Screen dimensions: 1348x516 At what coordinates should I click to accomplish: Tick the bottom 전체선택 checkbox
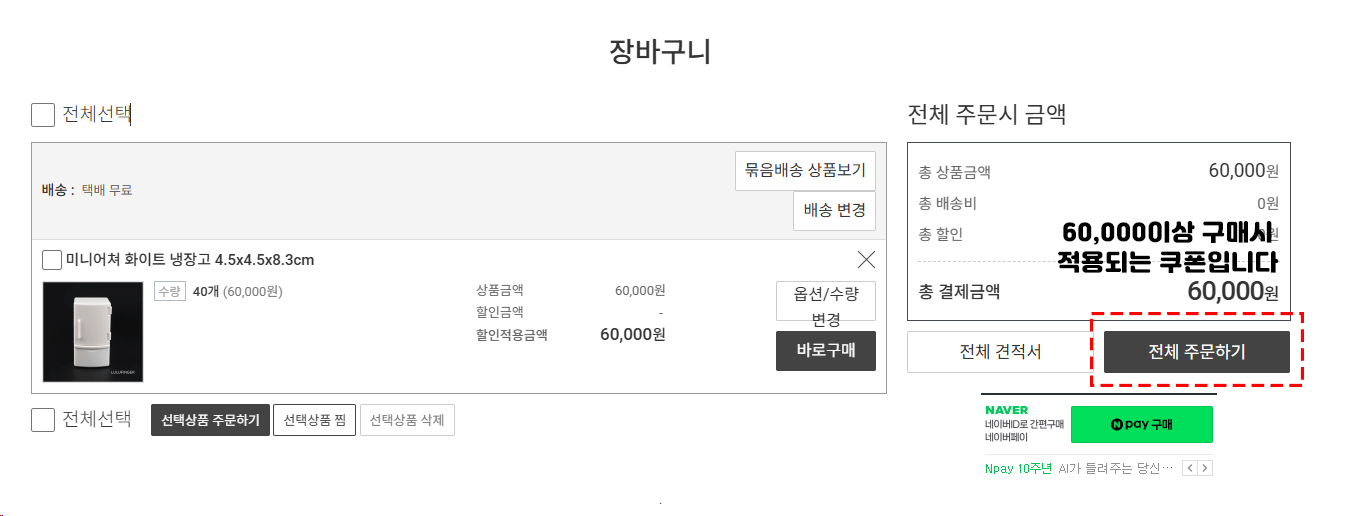[x=43, y=419]
